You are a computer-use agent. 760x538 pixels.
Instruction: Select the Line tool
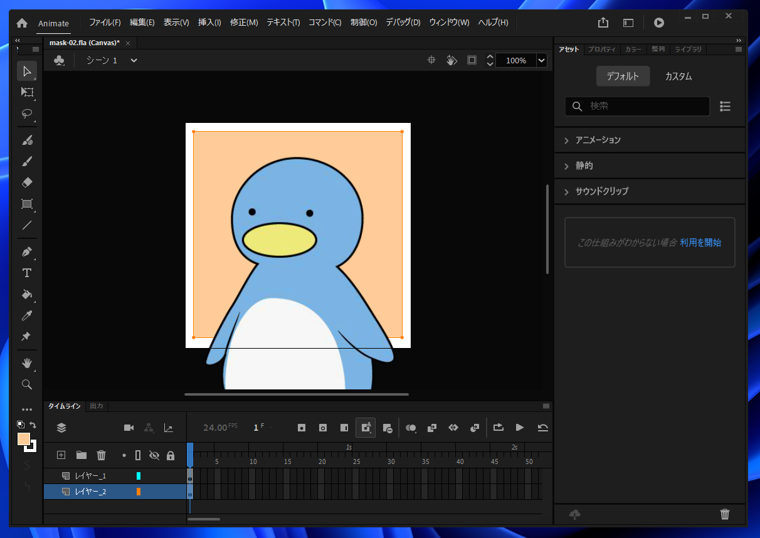point(27,225)
